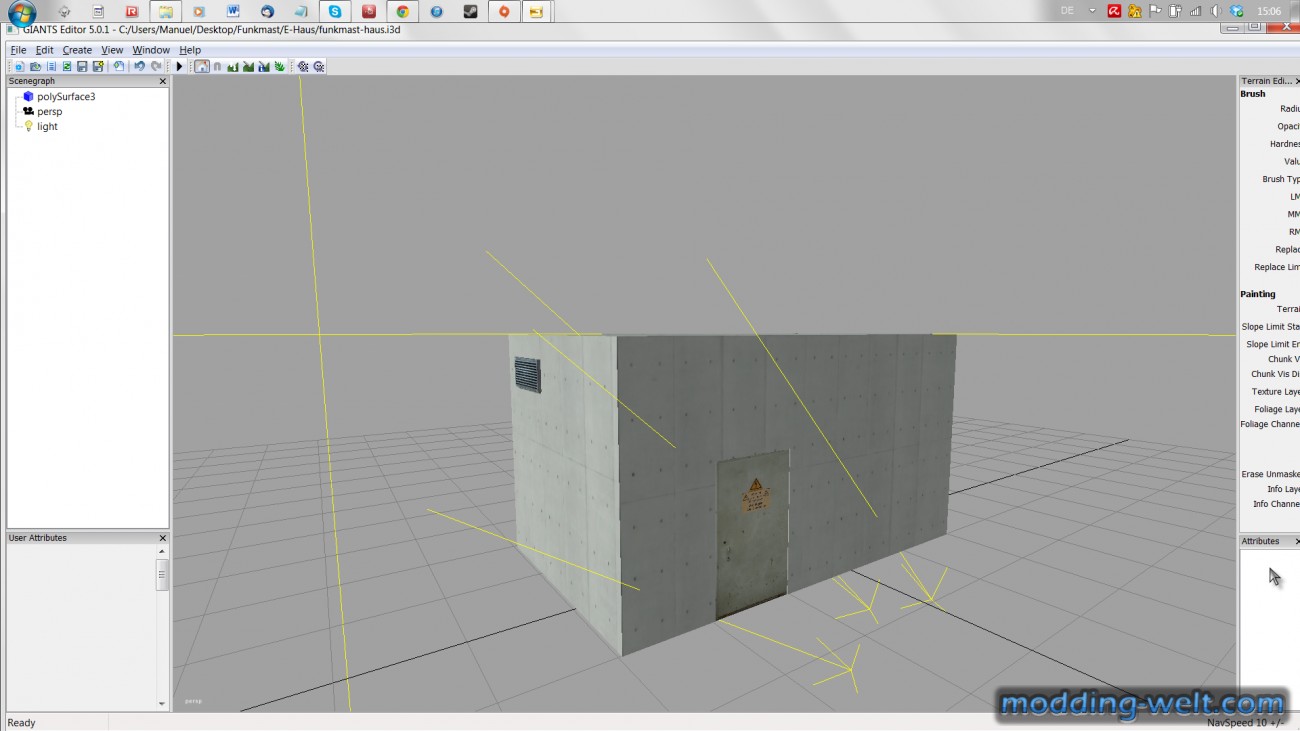Select the persp camera node
The width and height of the screenshot is (1300, 731).
click(x=50, y=112)
